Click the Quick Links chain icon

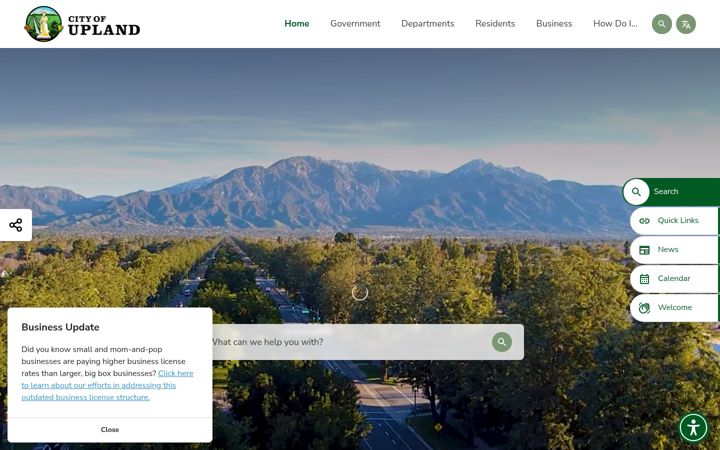click(x=644, y=221)
